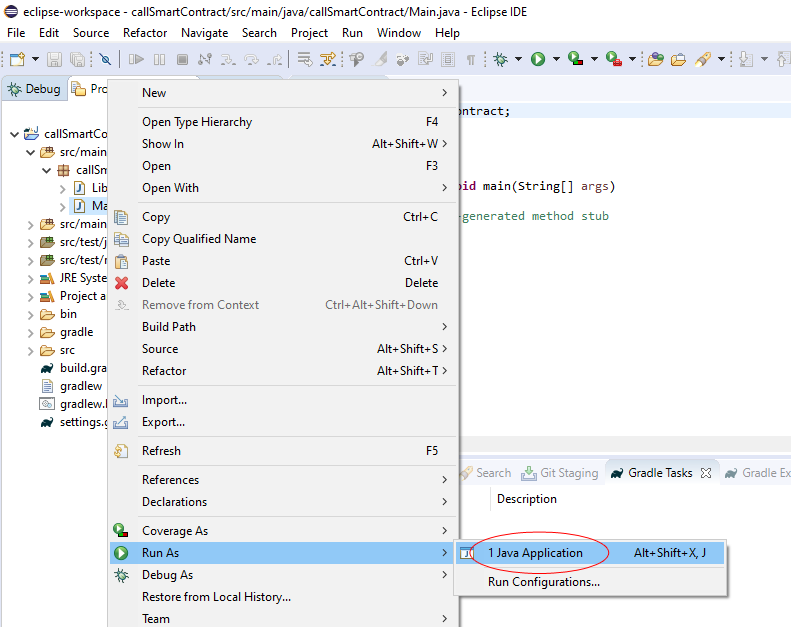This screenshot has width=791, height=627.
Task: Open the dropdown arrow next to New icon
Action: pyautogui.click(x=35, y=59)
